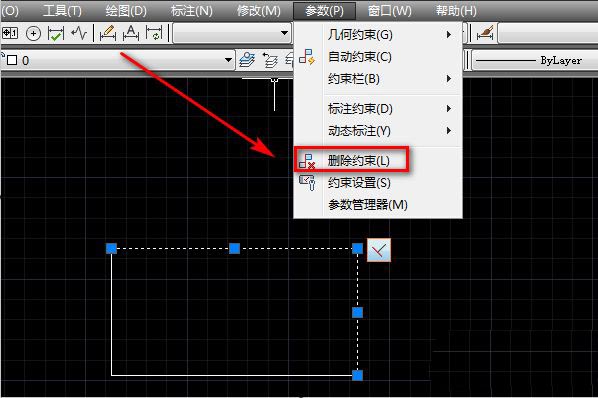The height and width of the screenshot is (398, 598).
Task: Open the 帮助(H) menu
Action: [x=456, y=11]
